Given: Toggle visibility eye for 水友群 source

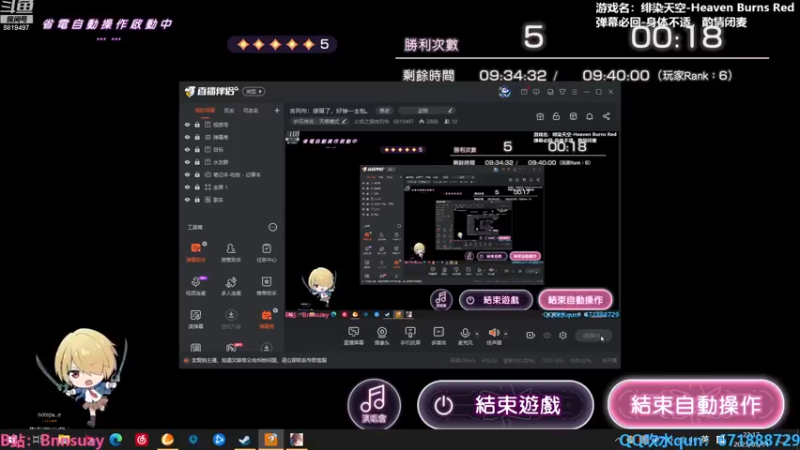Looking at the screenshot, I should click(187, 162).
